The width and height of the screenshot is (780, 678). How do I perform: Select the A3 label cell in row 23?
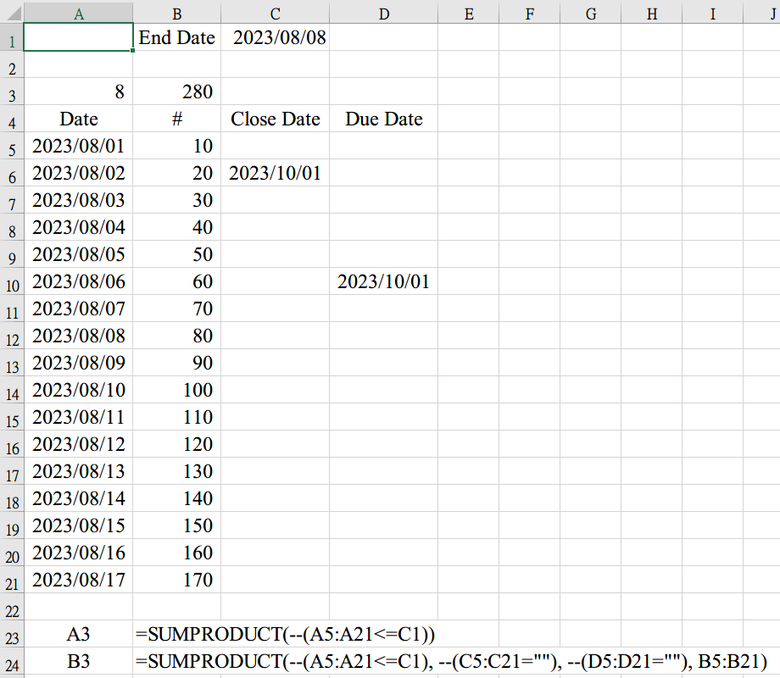[x=78, y=634]
